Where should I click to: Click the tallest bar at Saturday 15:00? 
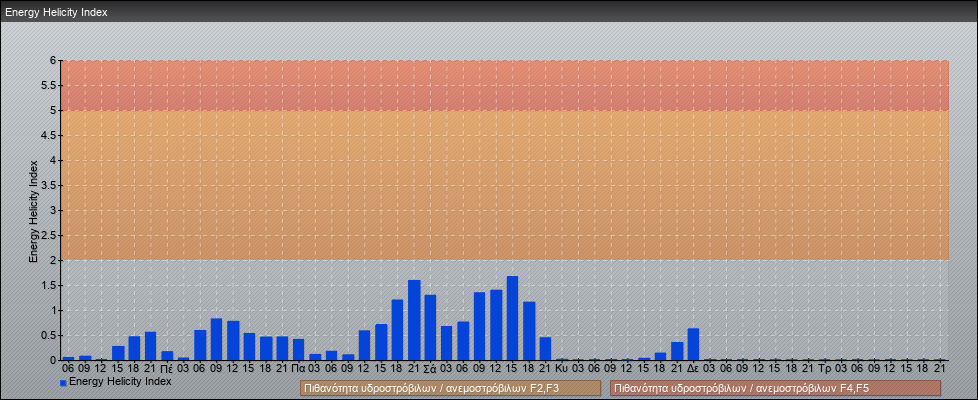coord(512,318)
